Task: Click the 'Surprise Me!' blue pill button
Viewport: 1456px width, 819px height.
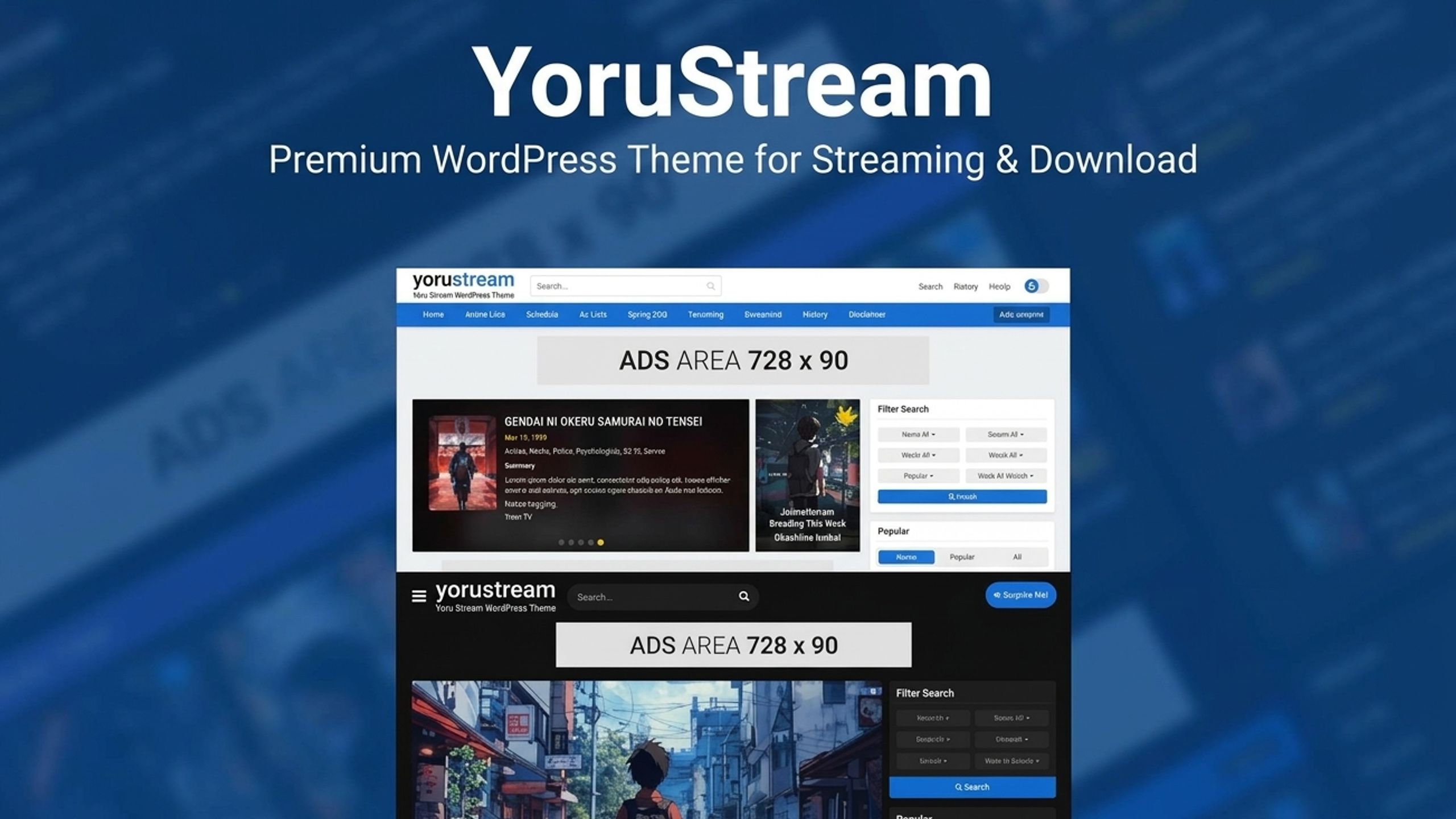Action: point(1020,595)
